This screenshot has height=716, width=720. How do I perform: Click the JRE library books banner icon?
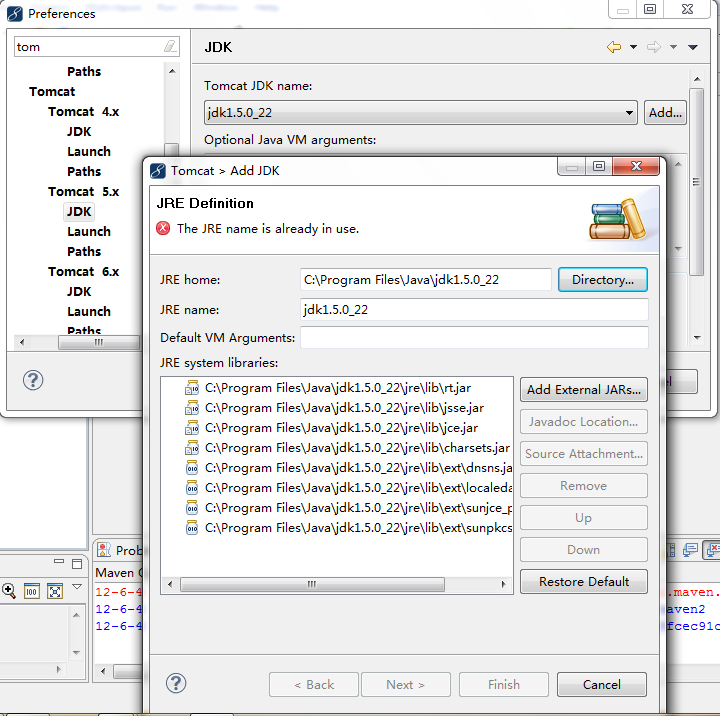[x=616, y=220]
